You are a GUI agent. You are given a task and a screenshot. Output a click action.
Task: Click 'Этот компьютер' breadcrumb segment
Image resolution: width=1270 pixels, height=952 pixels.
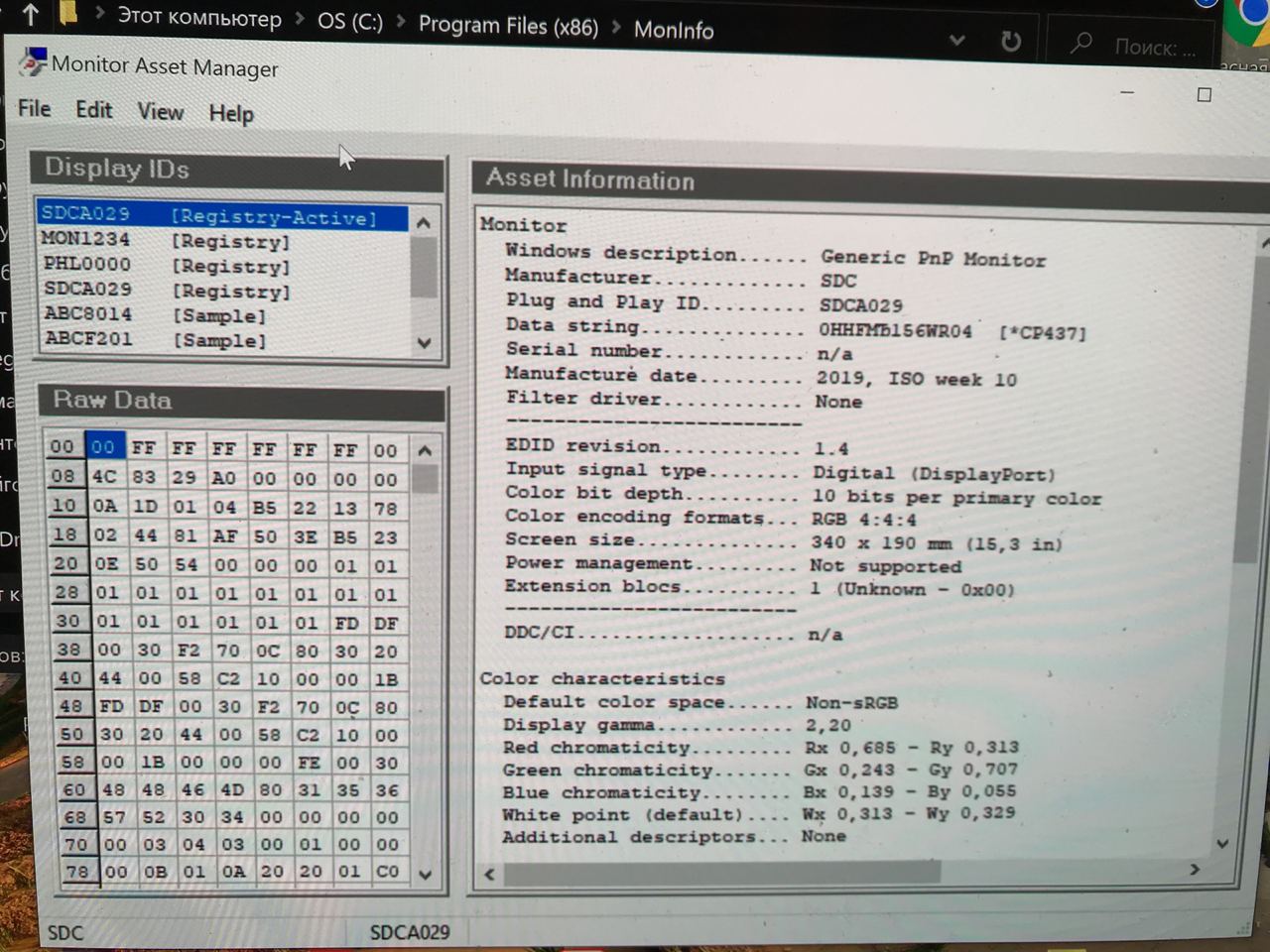199,17
